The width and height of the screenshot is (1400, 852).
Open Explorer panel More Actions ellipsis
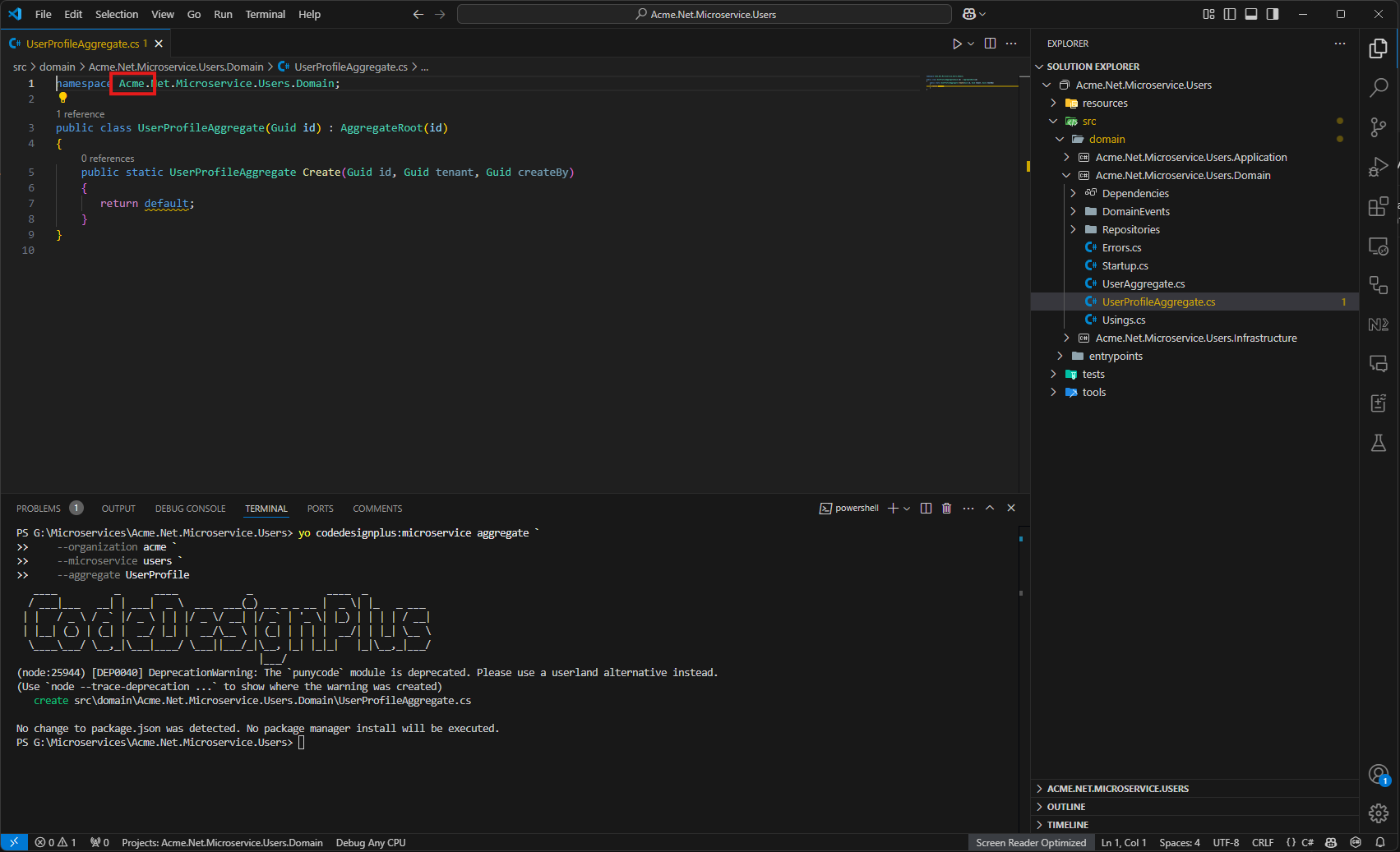click(x=1340, y=44)
